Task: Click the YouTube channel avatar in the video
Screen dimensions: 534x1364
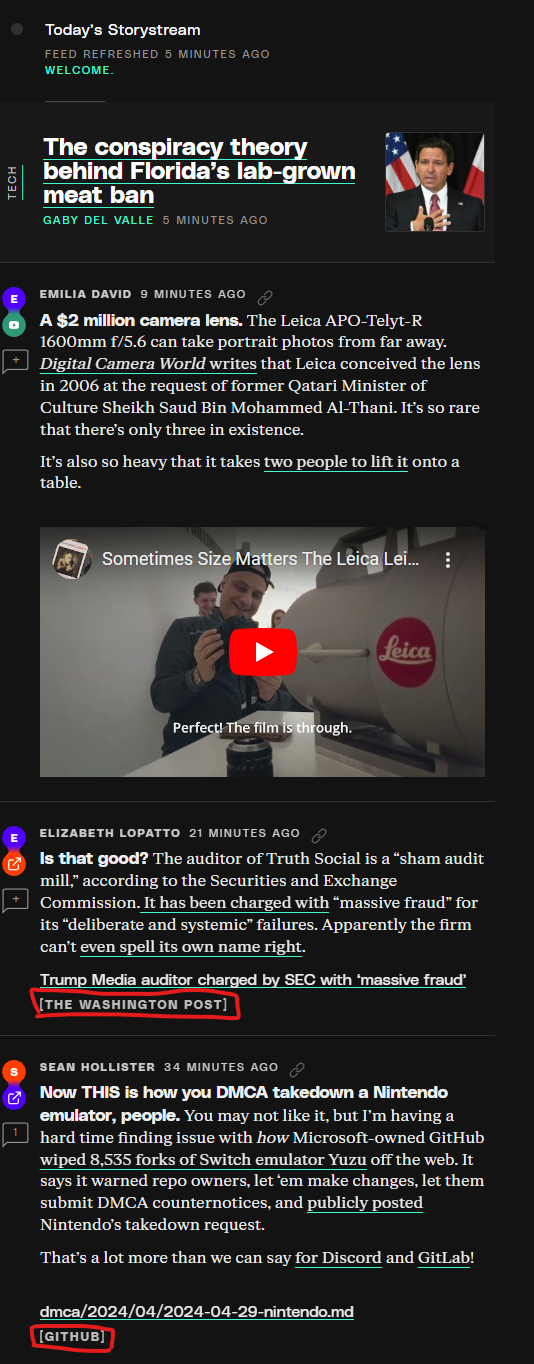Action: coord(71,559)
